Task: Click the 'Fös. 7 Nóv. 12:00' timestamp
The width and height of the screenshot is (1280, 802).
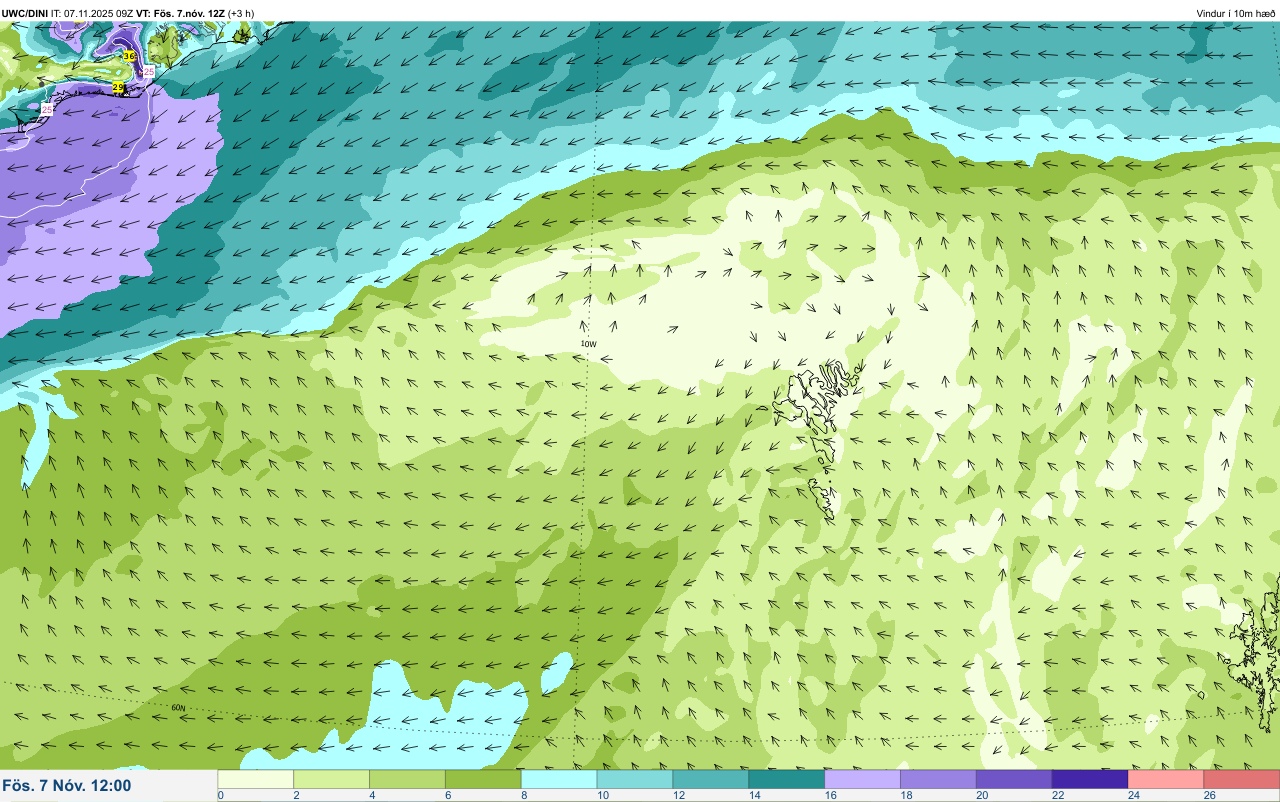Action: point(67,786)
